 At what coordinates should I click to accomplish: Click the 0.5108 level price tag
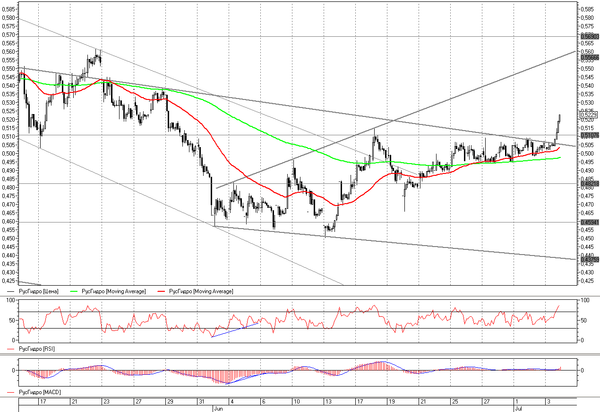point(589,135)
